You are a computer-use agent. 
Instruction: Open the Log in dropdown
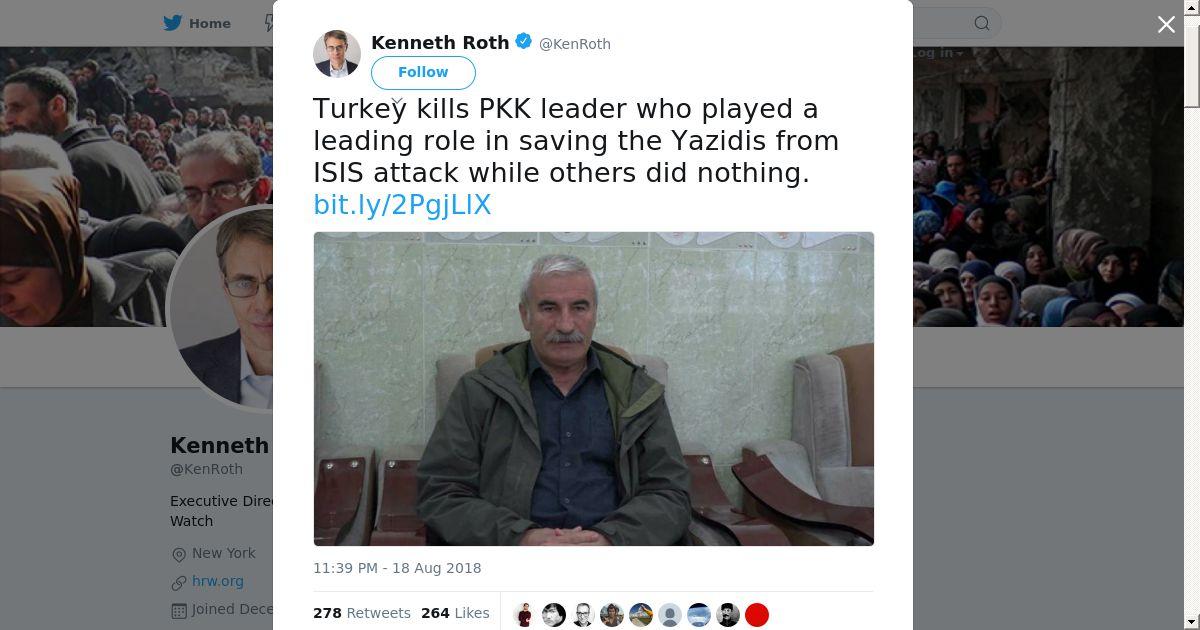[x=937, y=53]
